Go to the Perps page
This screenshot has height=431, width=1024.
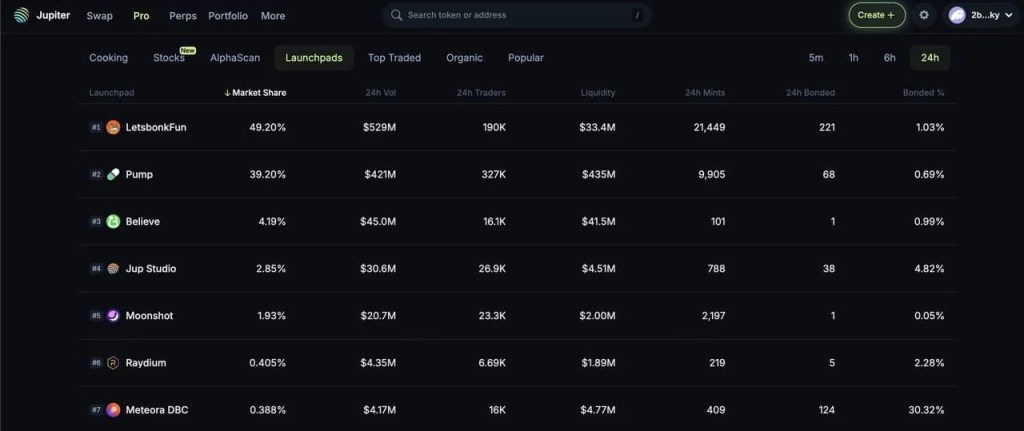coord(183,16)
